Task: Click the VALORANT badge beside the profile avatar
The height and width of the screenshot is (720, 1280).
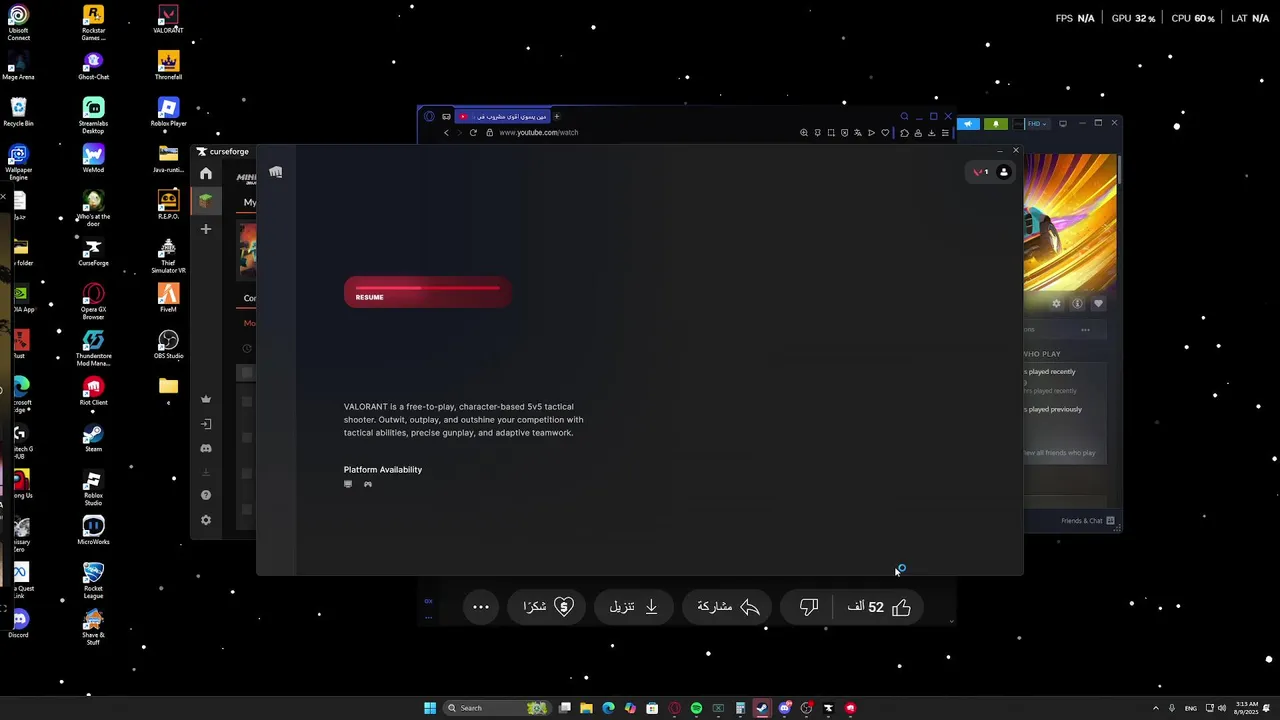Action: (981, 172)
